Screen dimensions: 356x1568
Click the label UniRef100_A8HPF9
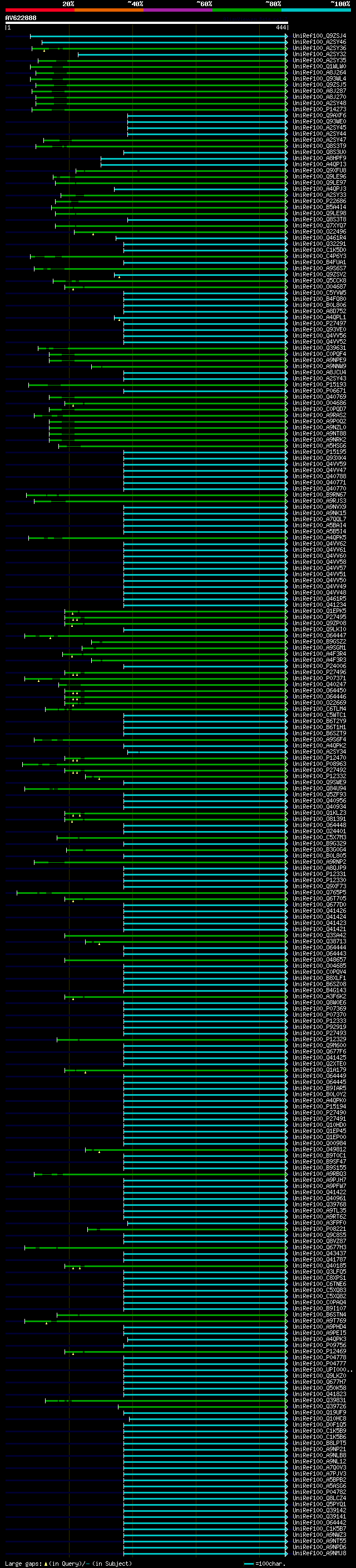point(319,159)
